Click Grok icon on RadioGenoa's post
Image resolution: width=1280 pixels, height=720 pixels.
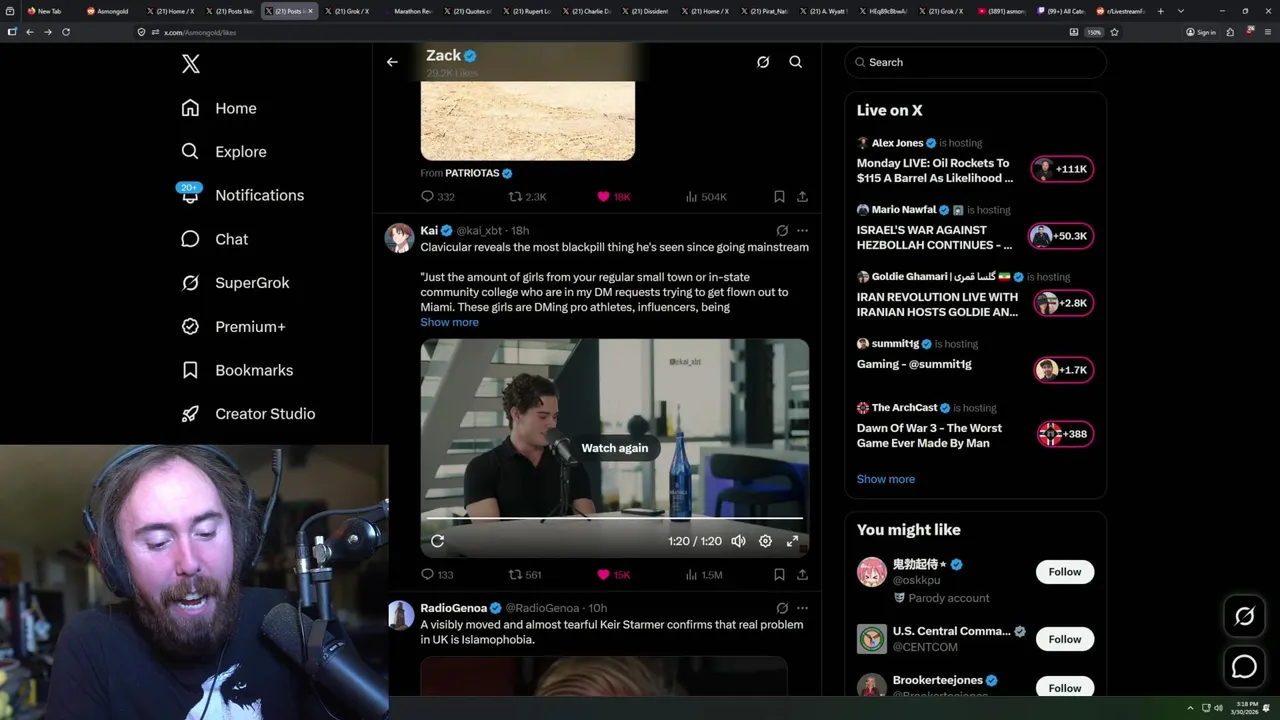point(782,608)
